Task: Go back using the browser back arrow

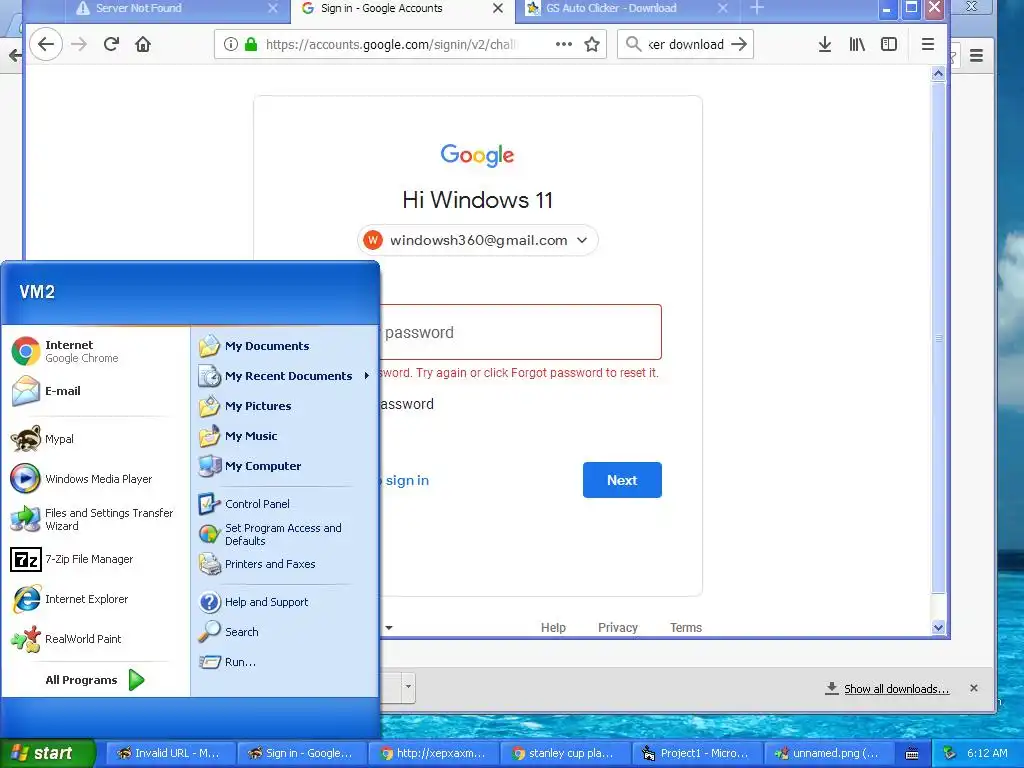Action: pos(46,44)
